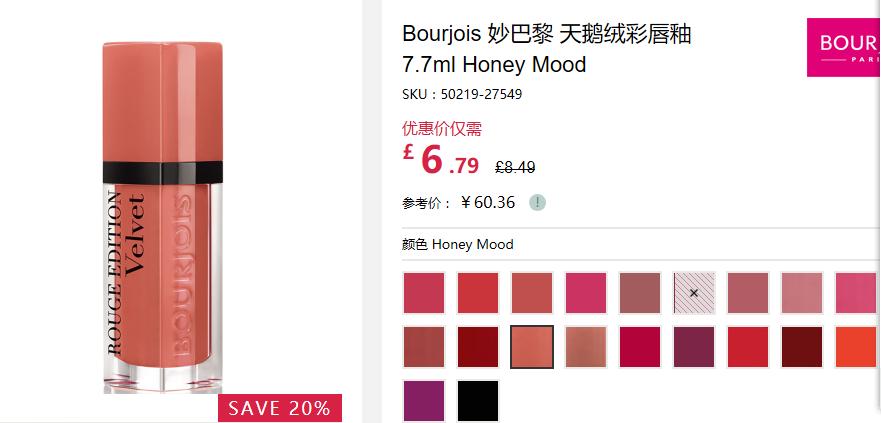
Task: Click the SAVE 20% badge
Action: click(280, 408)
